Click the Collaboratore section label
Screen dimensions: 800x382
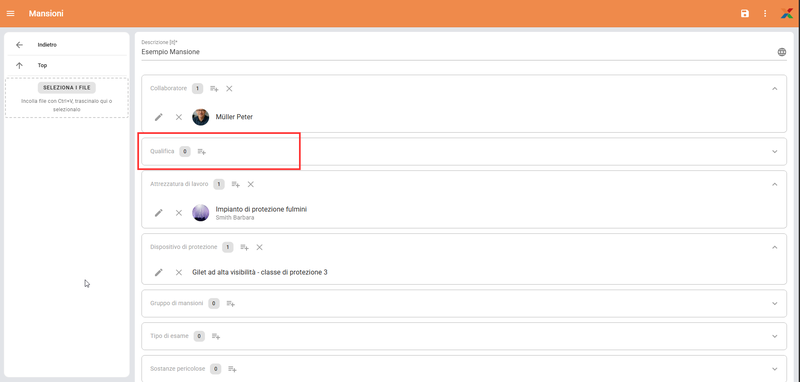[168, 89]
